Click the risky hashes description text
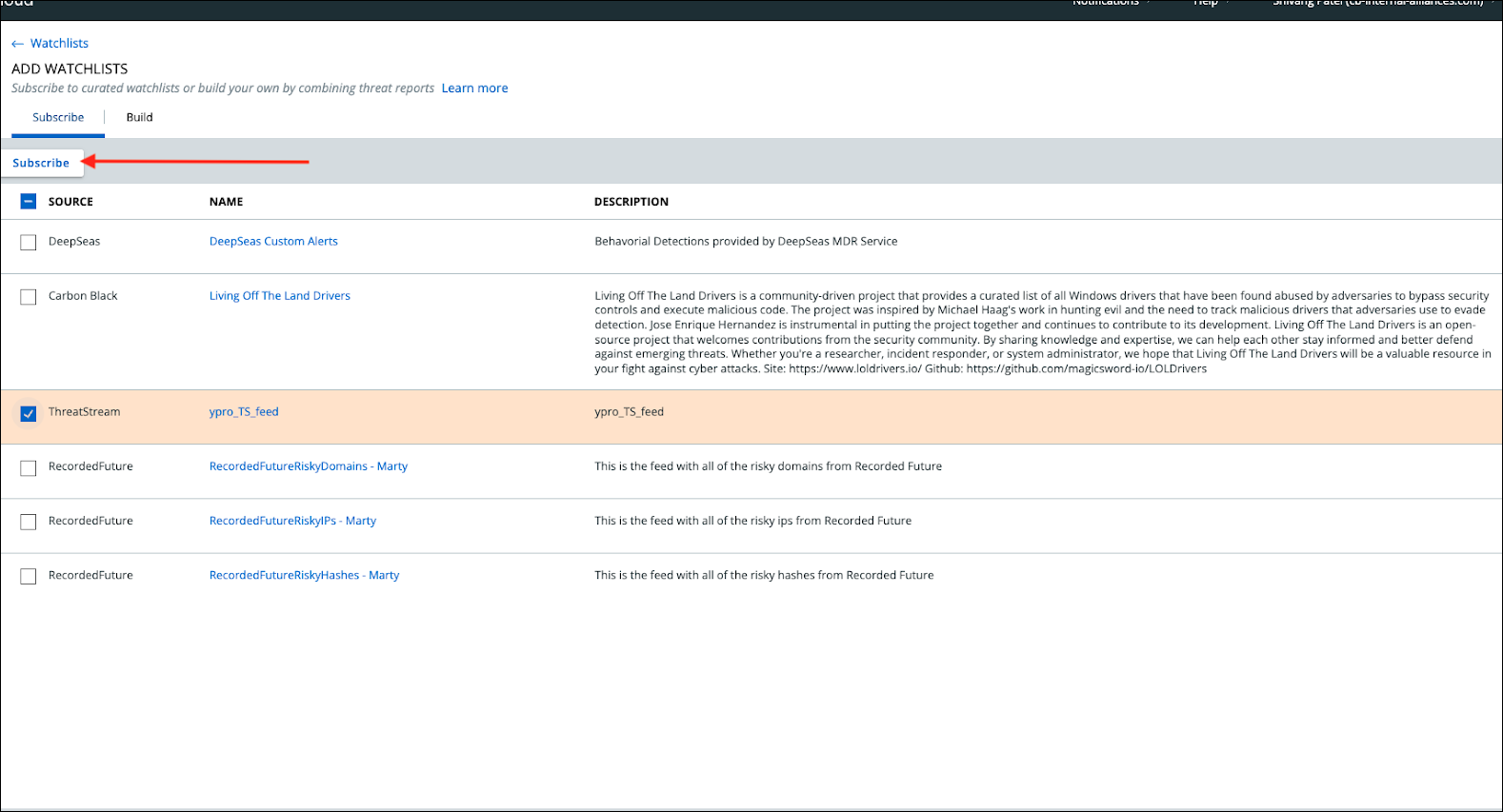The width and height of the screenshot is (1503, 812). tap(764, 575)
